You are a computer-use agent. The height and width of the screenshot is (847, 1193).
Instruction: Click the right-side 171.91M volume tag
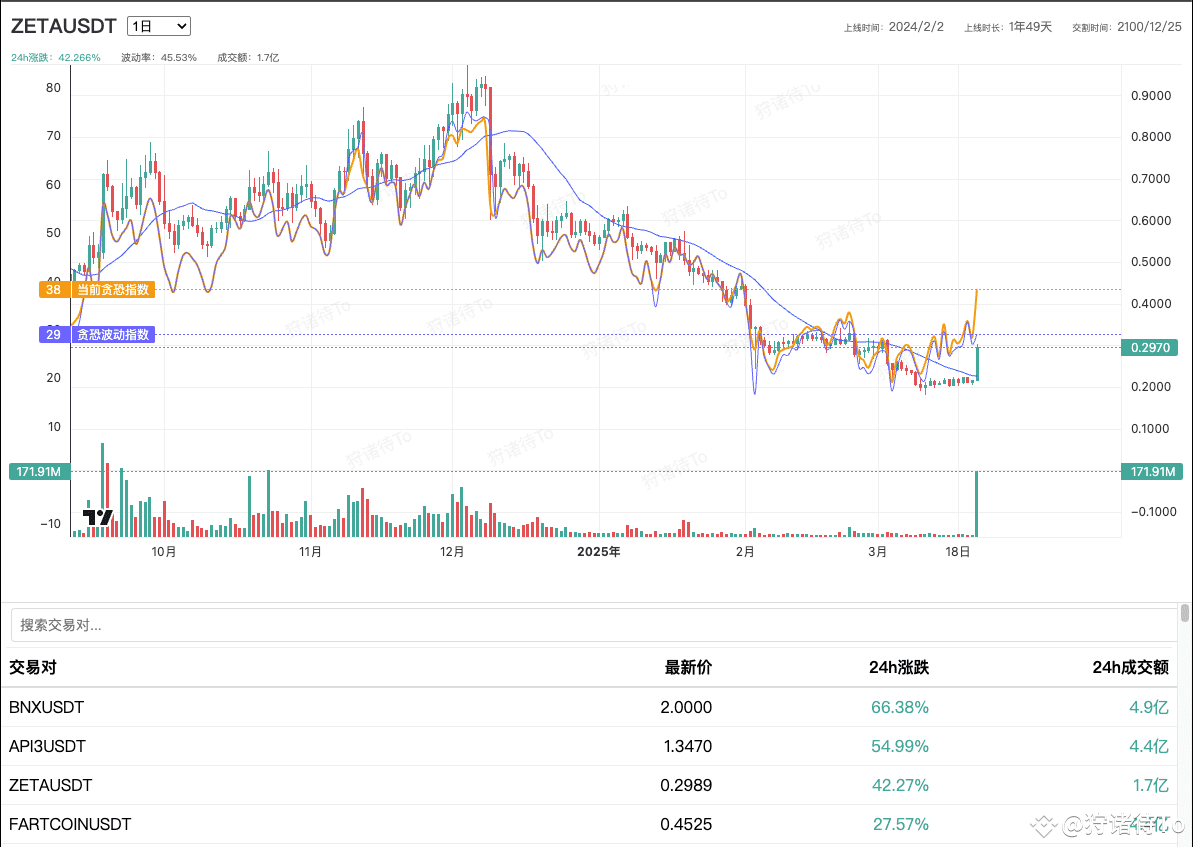pyautogui.click(x=1148, y=471)
